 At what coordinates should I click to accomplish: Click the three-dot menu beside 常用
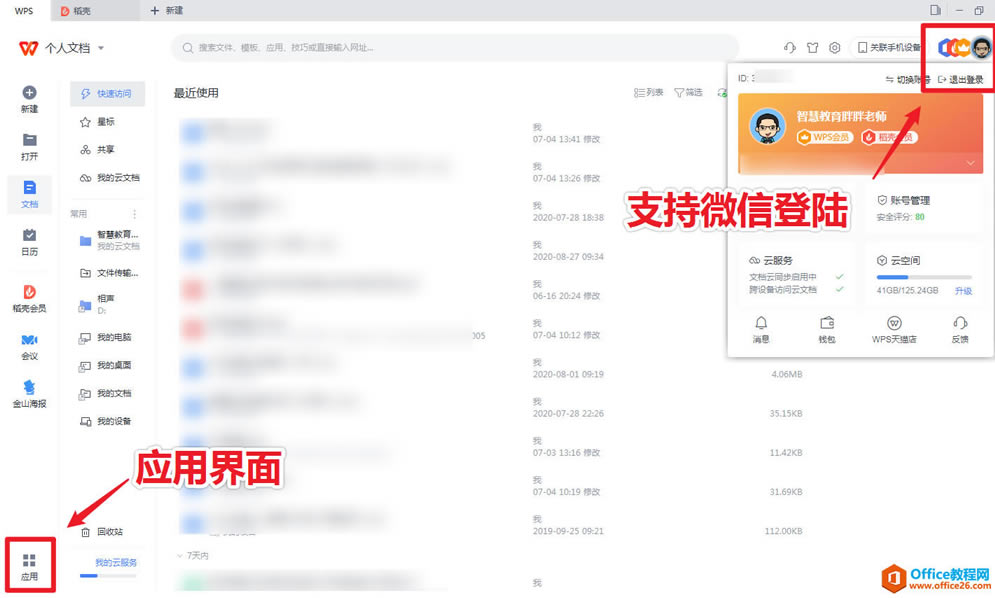tap(134, 214)
